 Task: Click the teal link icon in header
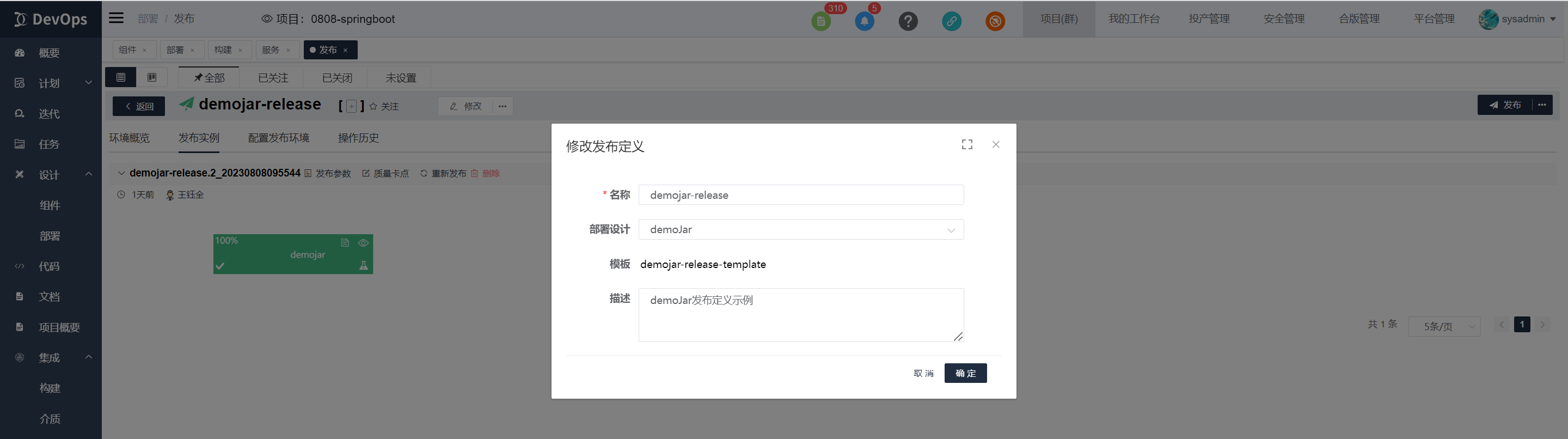click(x=951, y=21)
